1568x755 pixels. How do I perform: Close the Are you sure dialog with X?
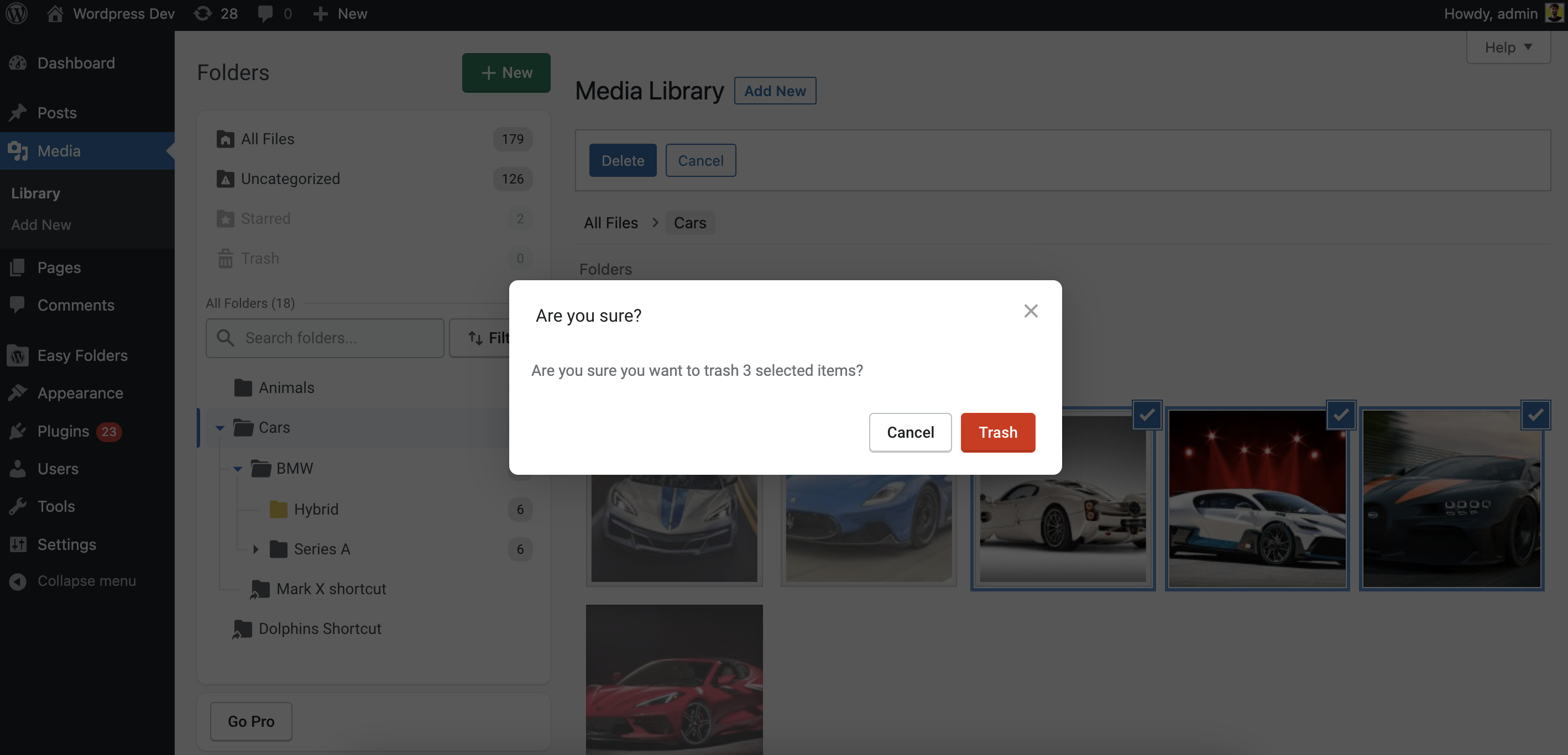[x=1031, y=311]
